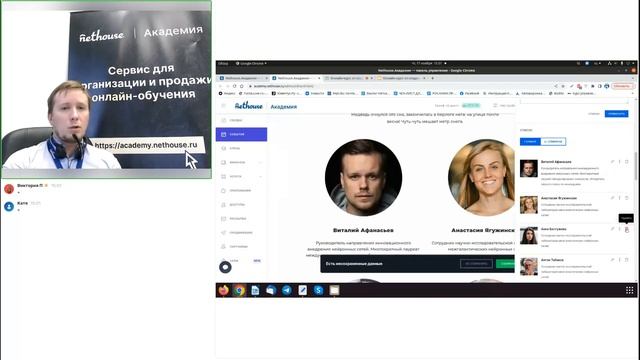This screenshot has height=360, width=640.
Task: Show applications grid in the dock
Action: point(629,290)
